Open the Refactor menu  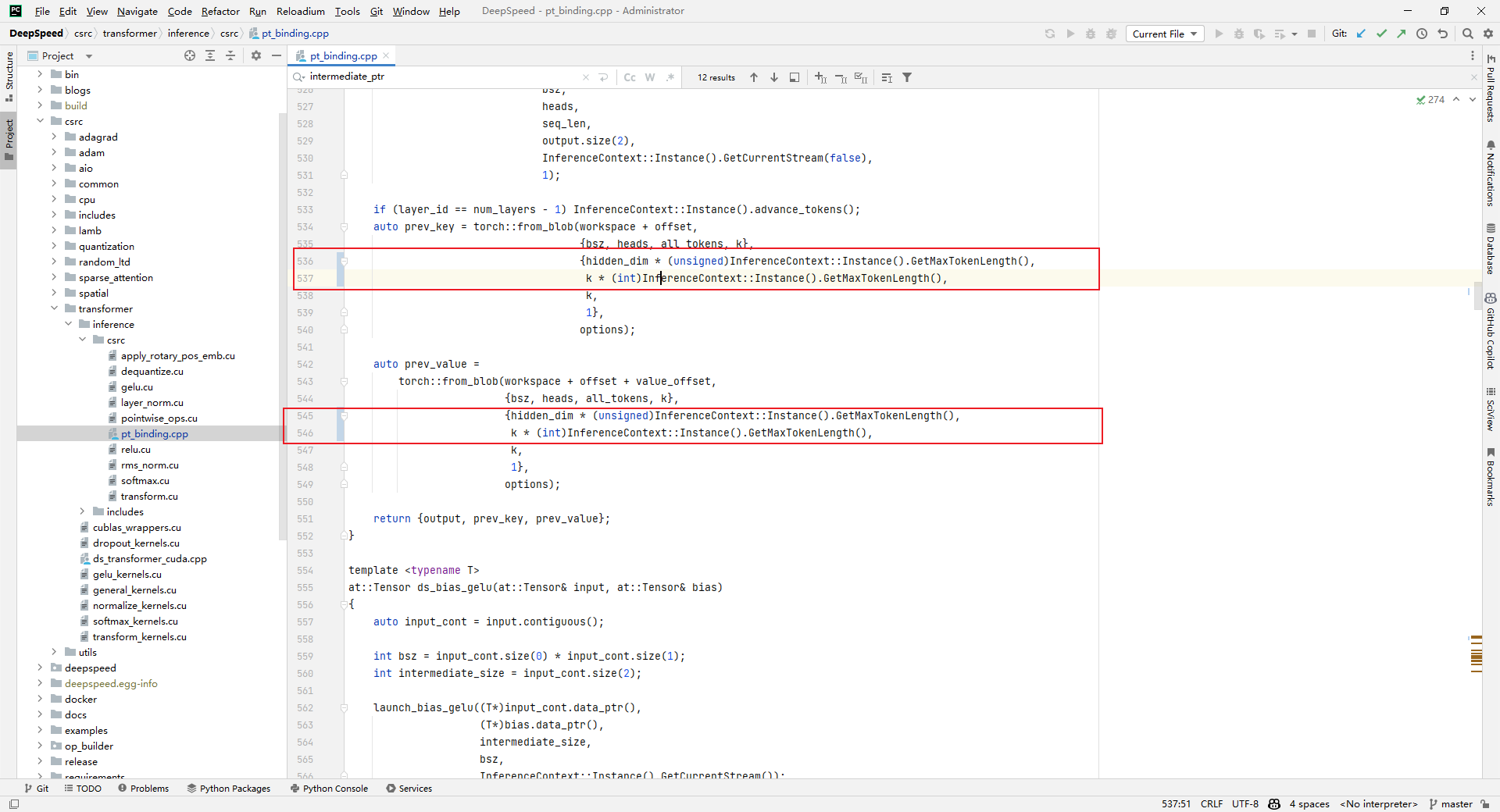pyautogui.click(x=220, y=11)
